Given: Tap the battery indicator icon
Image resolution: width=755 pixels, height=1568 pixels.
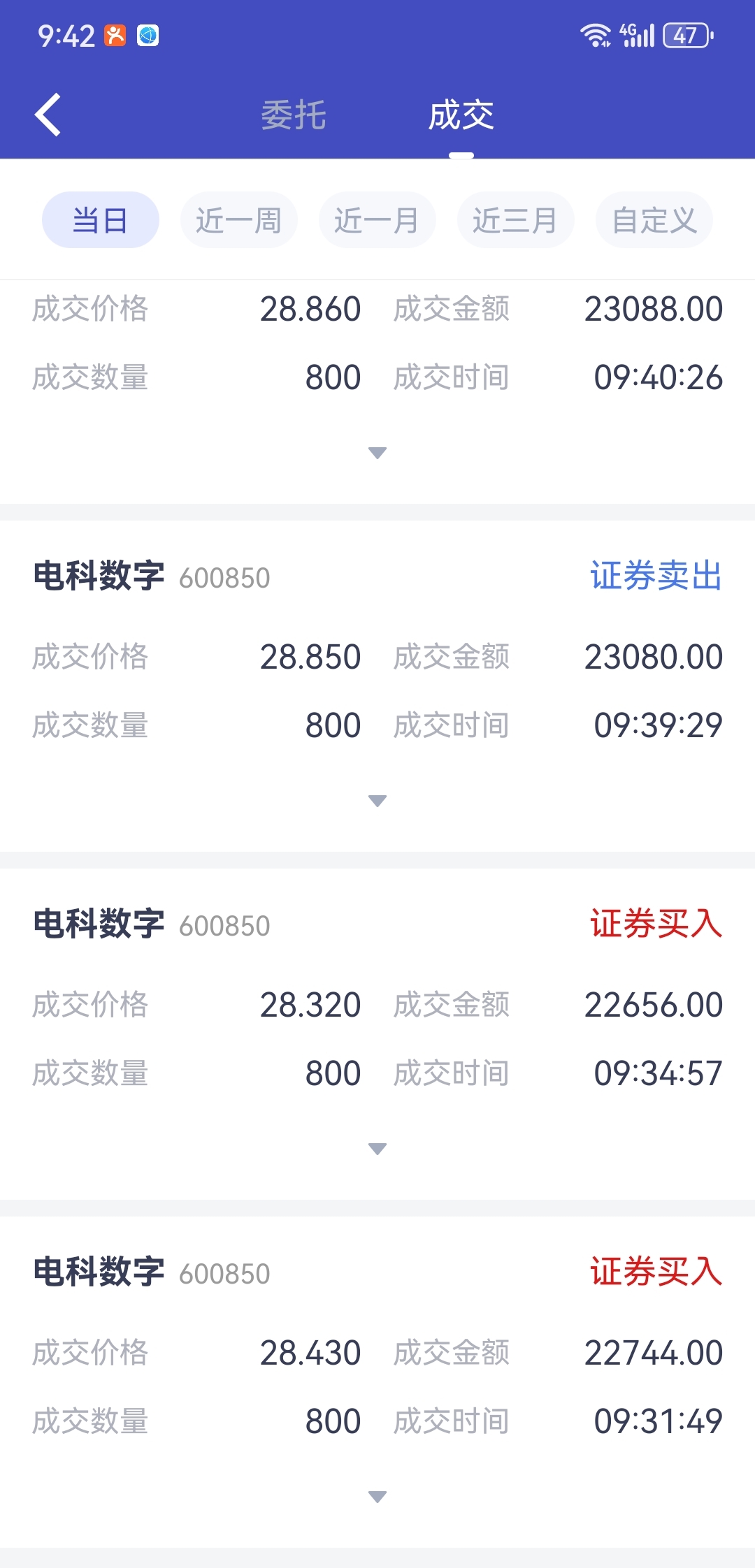Looking at the screenshot, I should pyautogui.click(x=688, y=35).
